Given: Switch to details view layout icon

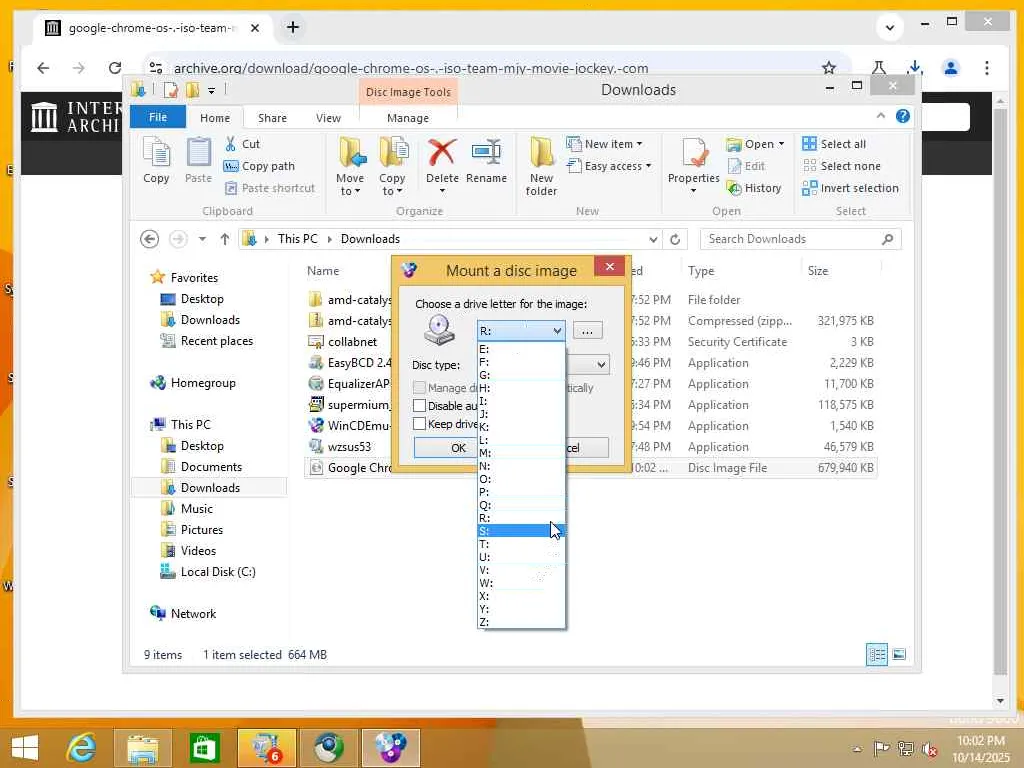Looking at the screenshot, I should tap(877, 654).
